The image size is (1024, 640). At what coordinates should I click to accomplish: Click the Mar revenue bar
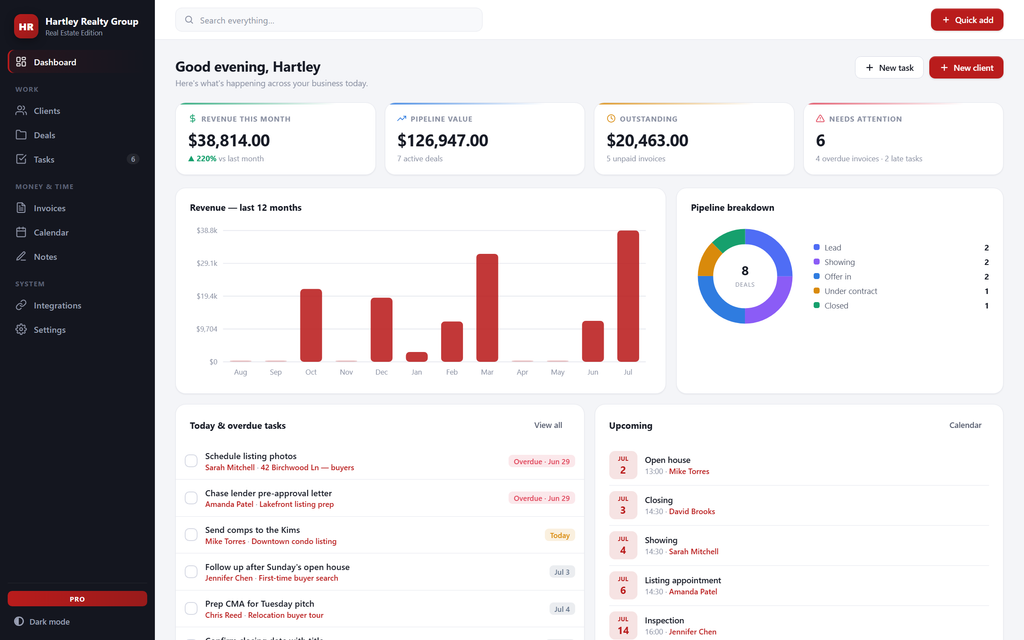(487, 308)
